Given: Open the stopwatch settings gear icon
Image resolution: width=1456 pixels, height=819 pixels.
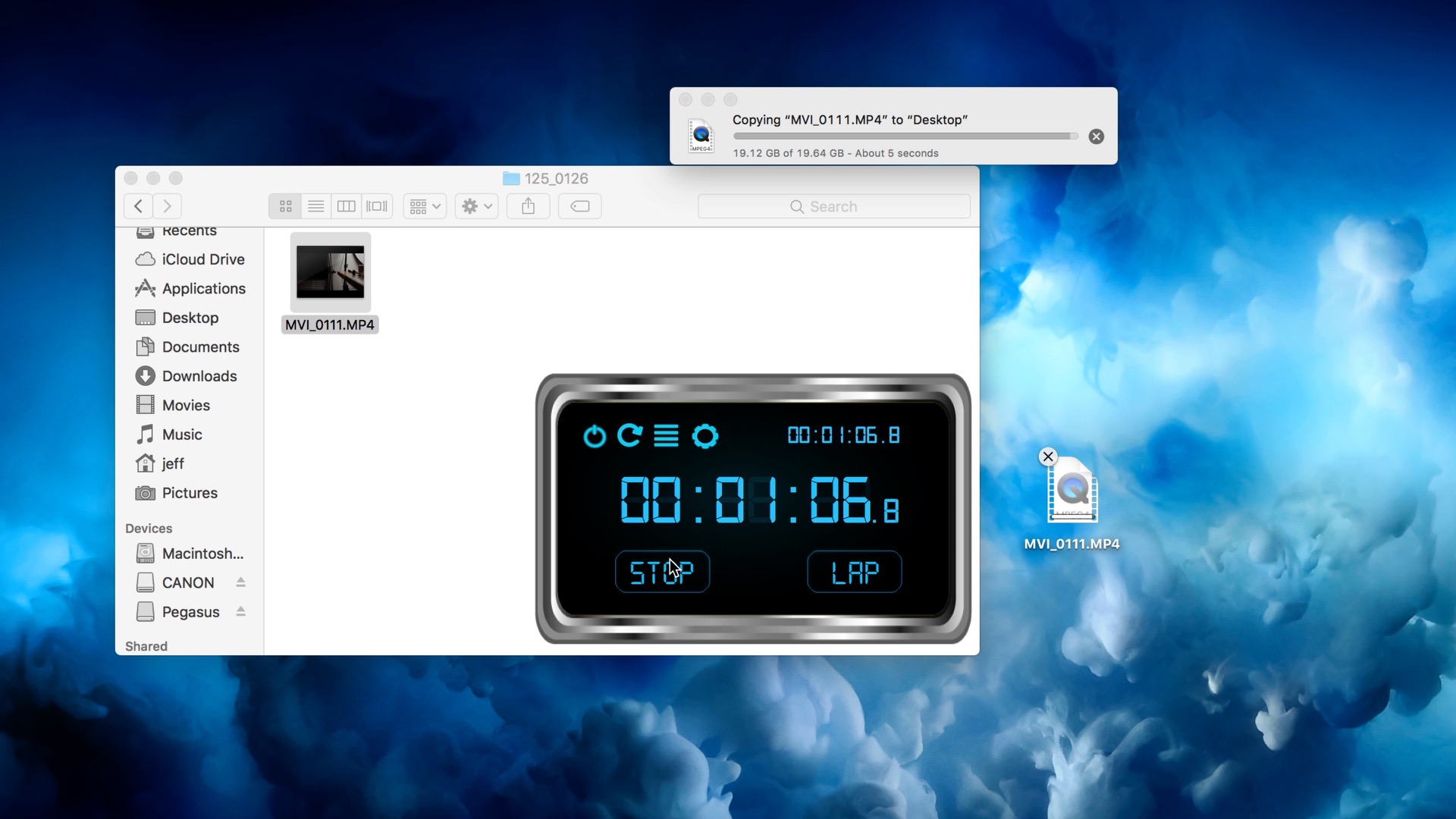Looking at the screenshot, I should pos(704,436).
